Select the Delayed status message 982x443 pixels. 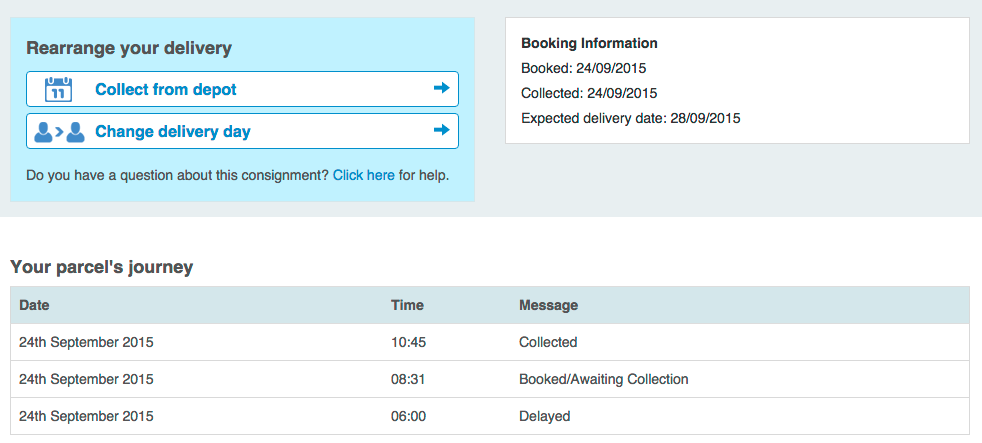pyautogui.click(x=544, y=416)
